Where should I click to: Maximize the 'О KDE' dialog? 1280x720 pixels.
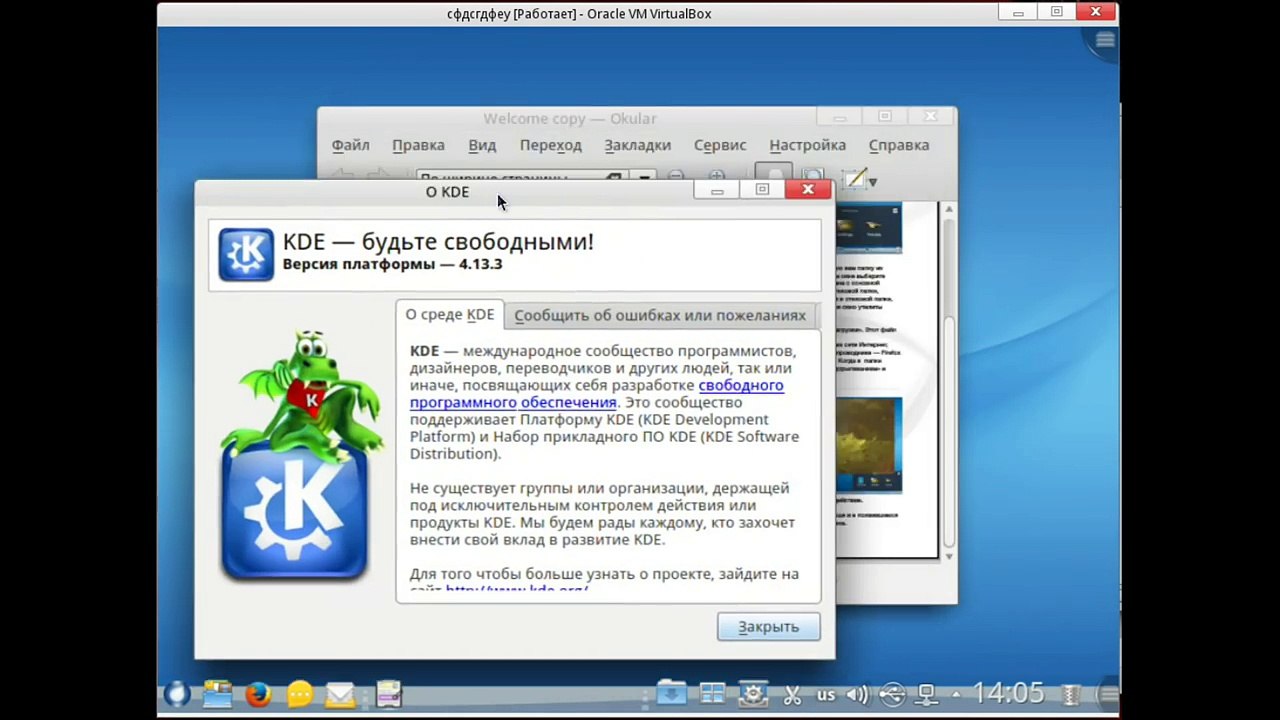762,189
